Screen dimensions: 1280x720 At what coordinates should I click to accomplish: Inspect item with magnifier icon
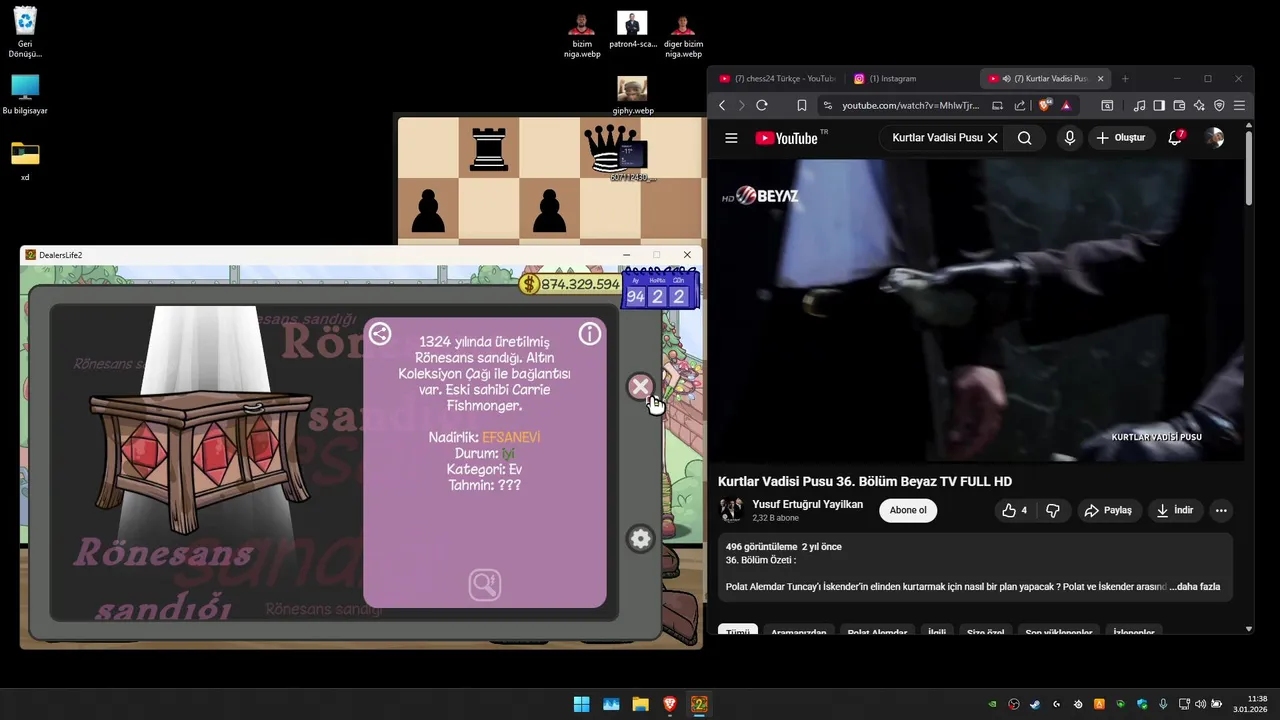click(485, 584)
